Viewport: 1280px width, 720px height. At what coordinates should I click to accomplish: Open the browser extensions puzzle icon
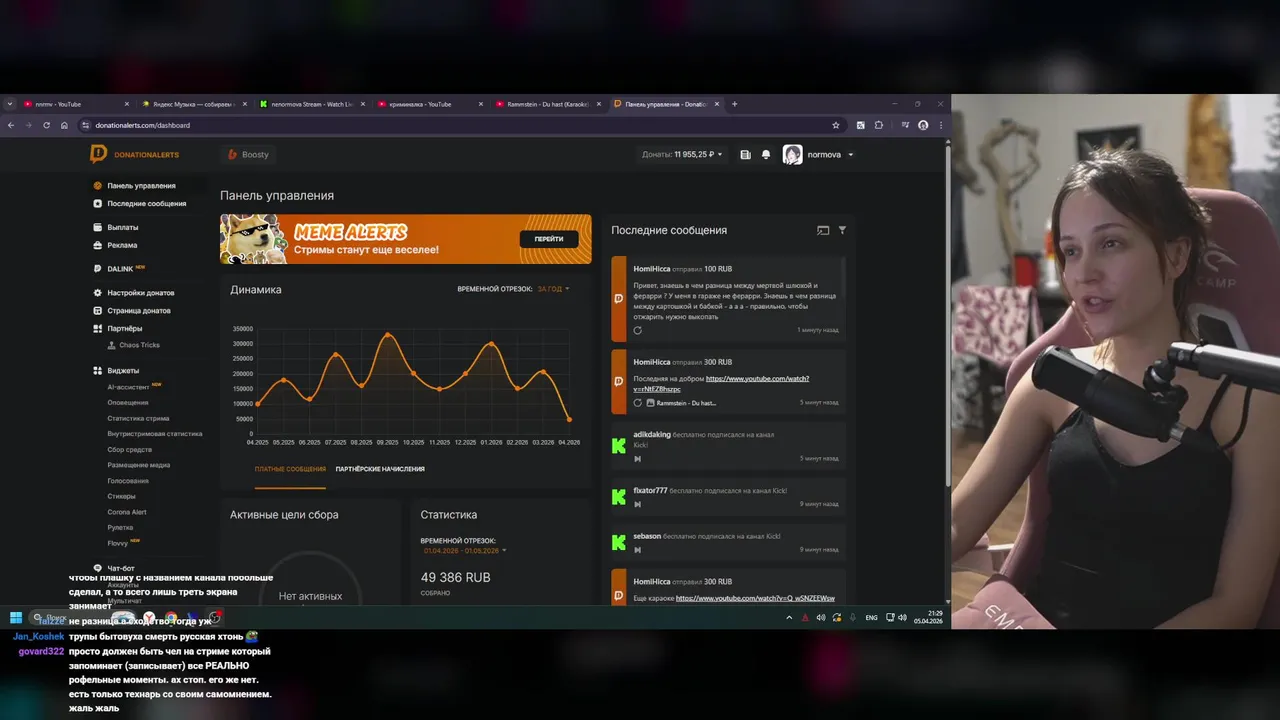[879, 125]
